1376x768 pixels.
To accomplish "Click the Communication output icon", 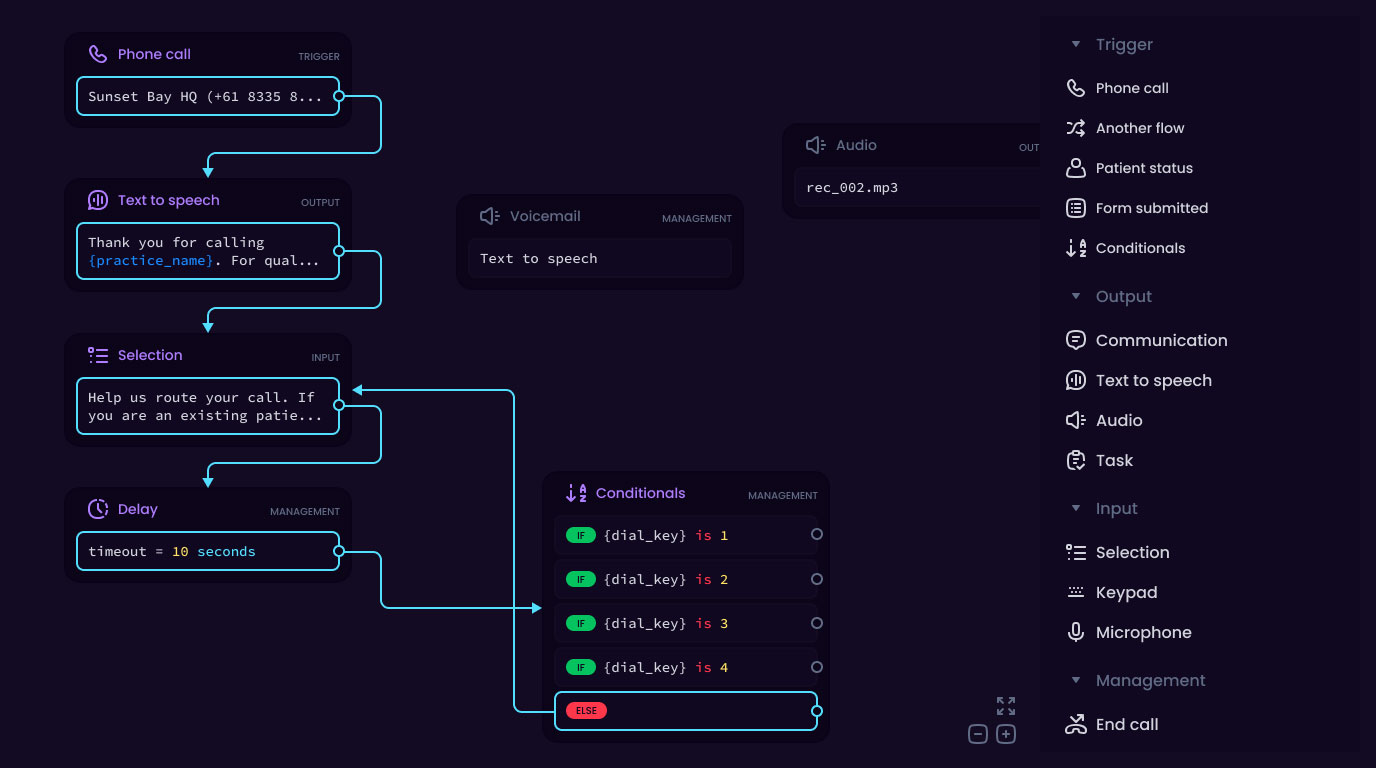I will pos(1075,340).
